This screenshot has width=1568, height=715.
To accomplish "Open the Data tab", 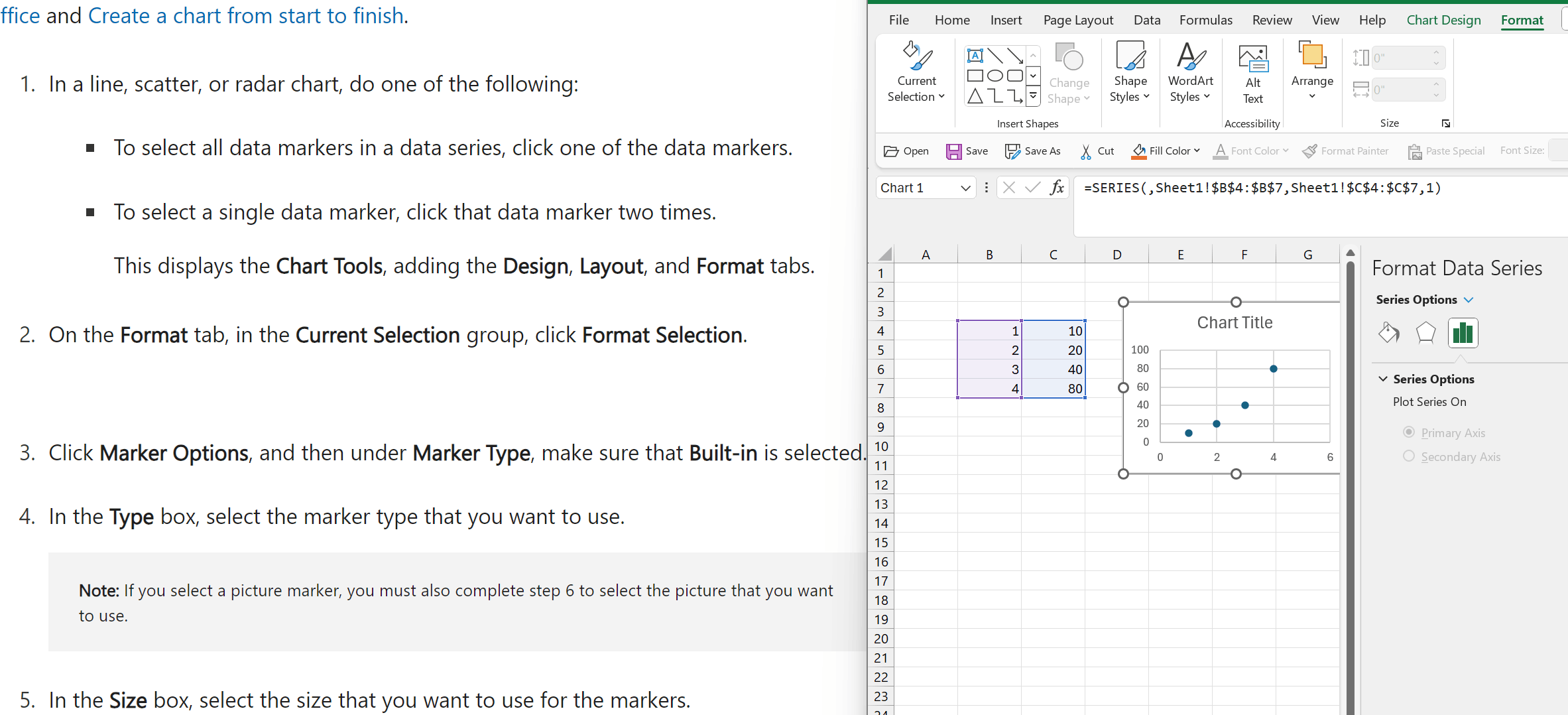I will (1147, 20).
